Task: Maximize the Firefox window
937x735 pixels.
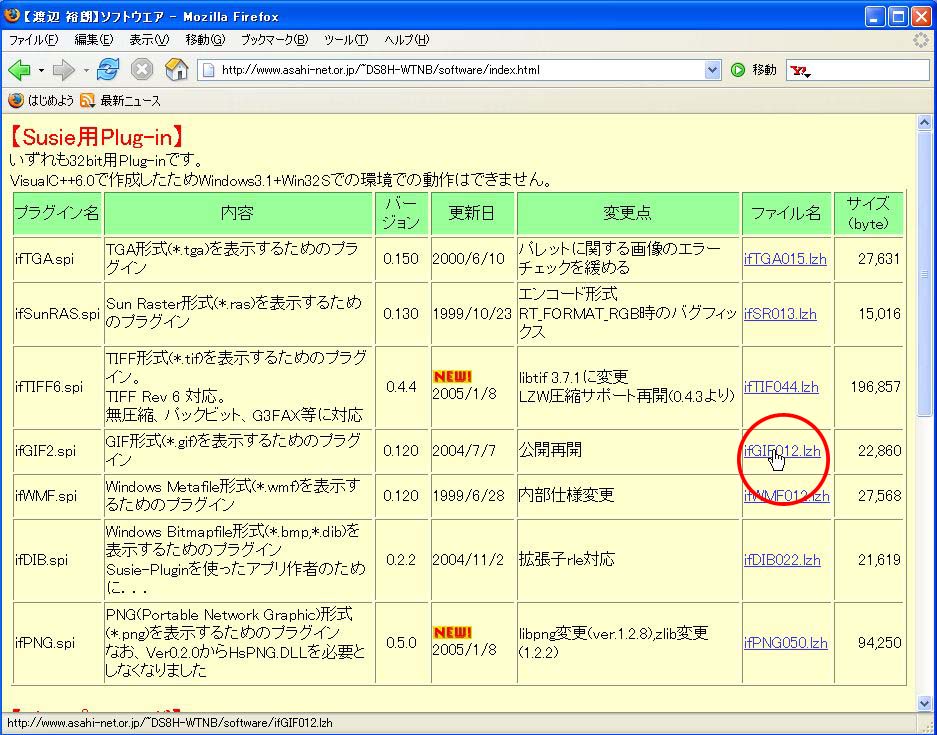Action: click(x=898, y=16)
